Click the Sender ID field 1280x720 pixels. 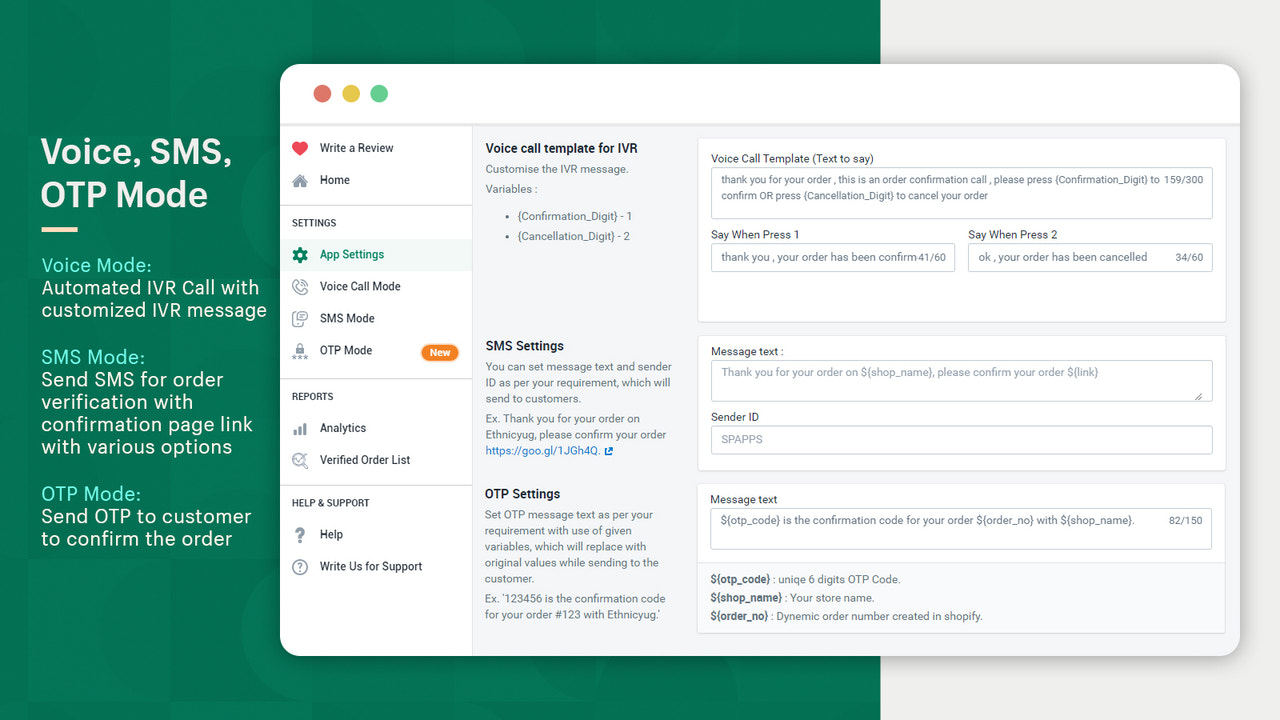coord(961,439)
